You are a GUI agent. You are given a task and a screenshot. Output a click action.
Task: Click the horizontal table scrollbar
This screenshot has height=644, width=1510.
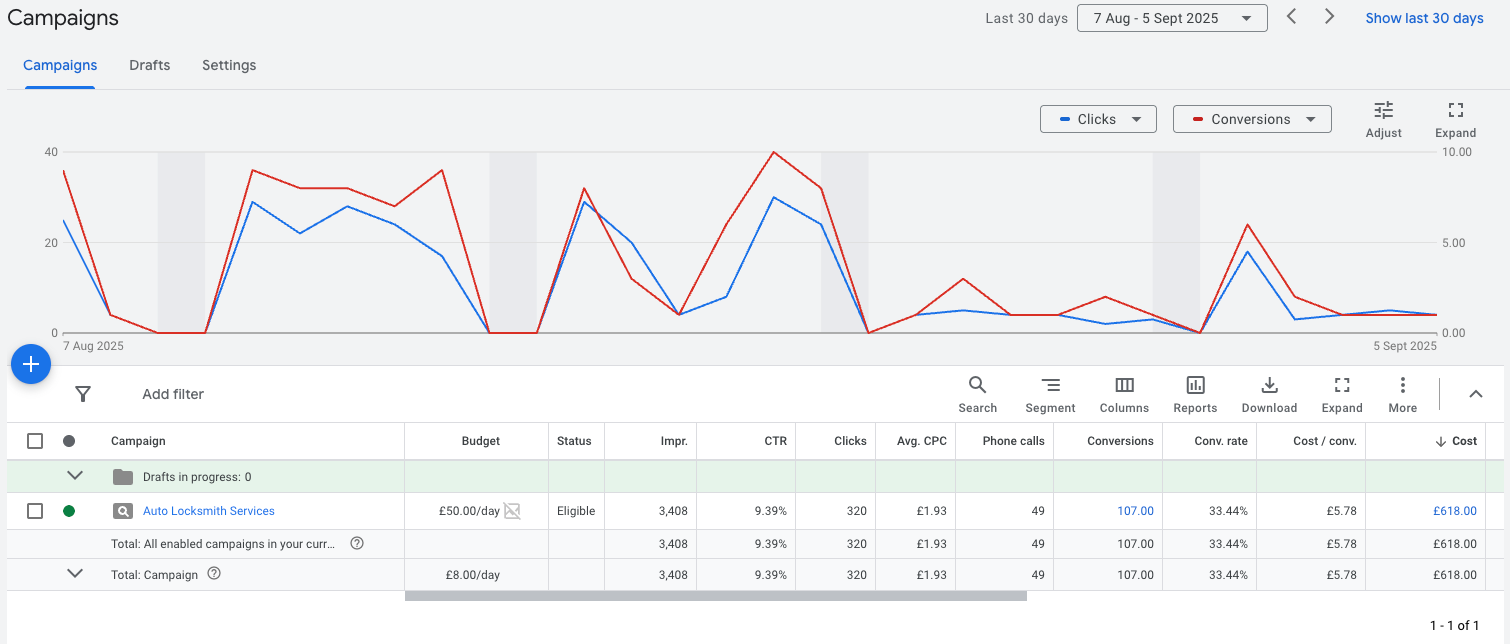(715, 596)
